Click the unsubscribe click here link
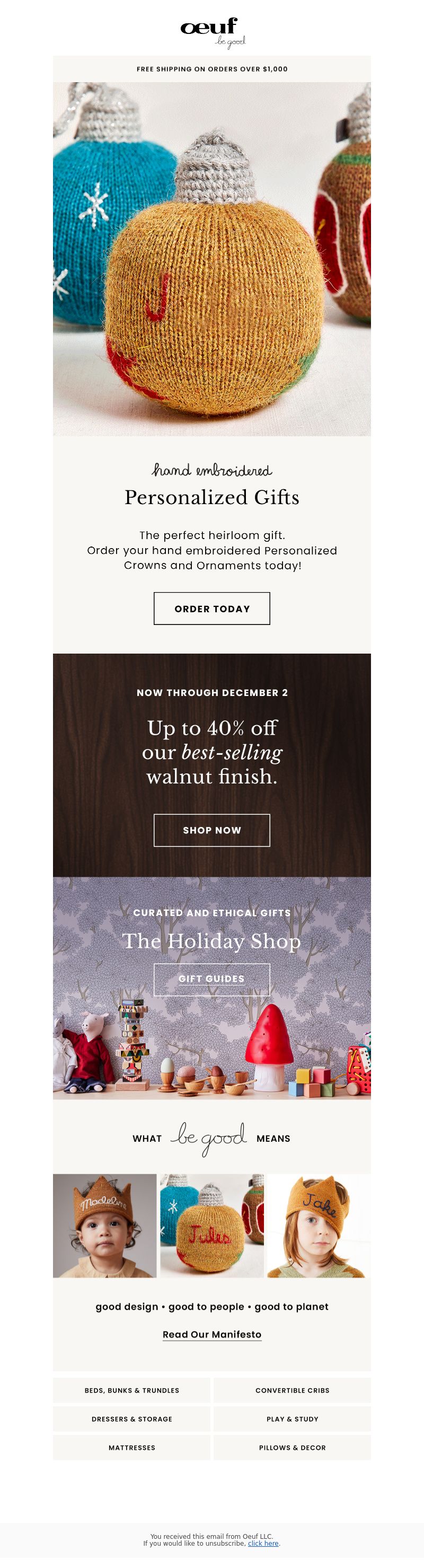Screen dimensions: 424x1568 pyautogui.click(x=263, y=1543)
